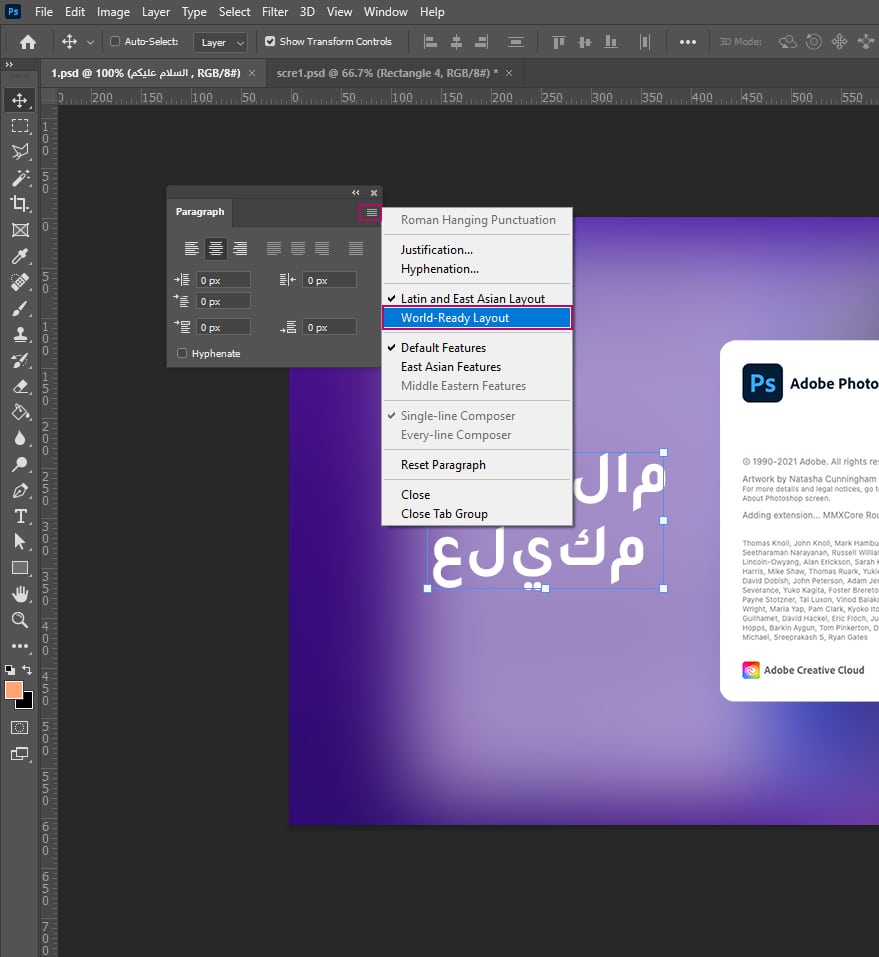Switch to scre1.psd document tab
This screenshot has width=879, height=957.
(x=387, y=73)
